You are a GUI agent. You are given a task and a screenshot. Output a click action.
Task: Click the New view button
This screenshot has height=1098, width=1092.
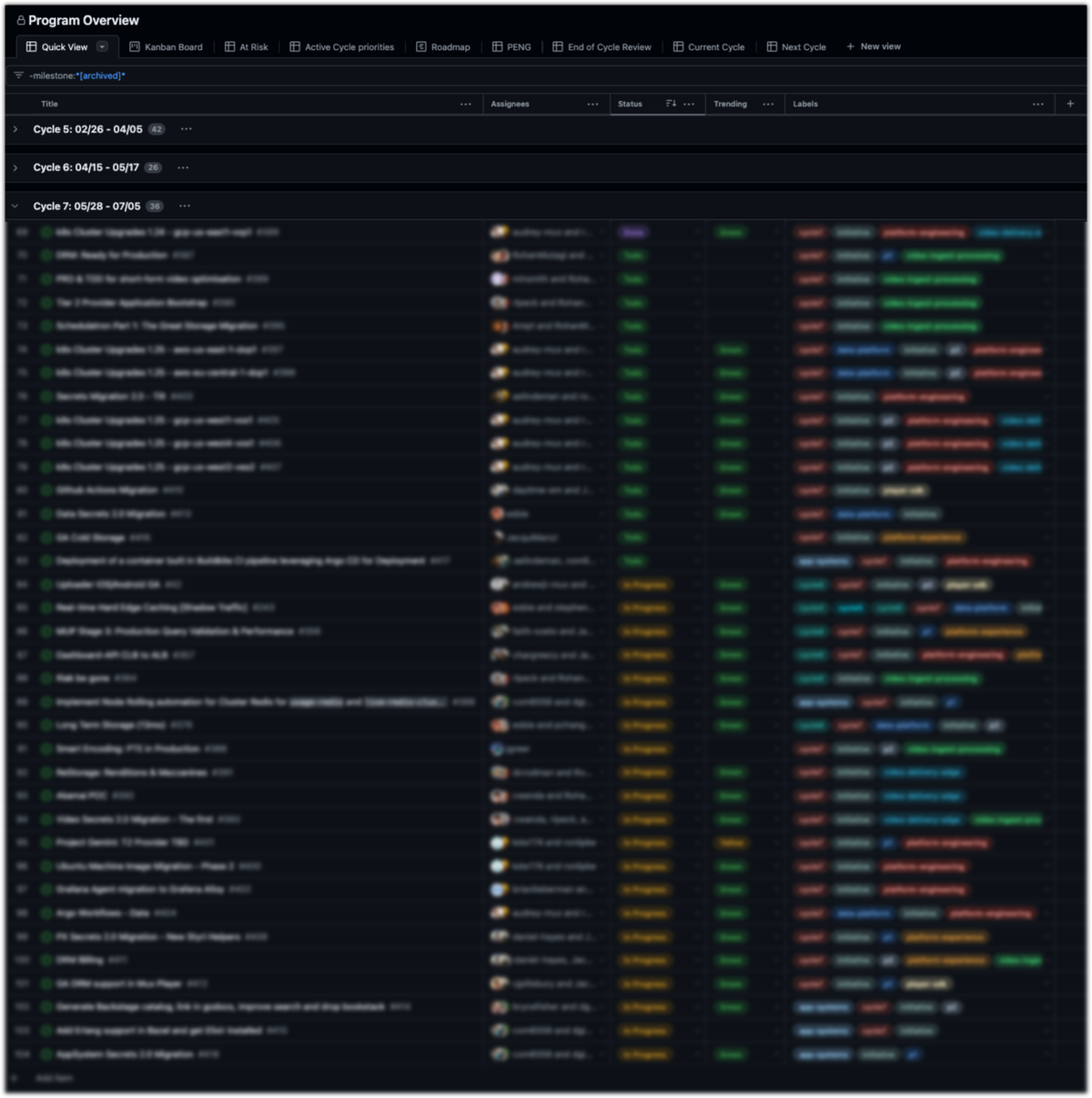pos(873,46)
